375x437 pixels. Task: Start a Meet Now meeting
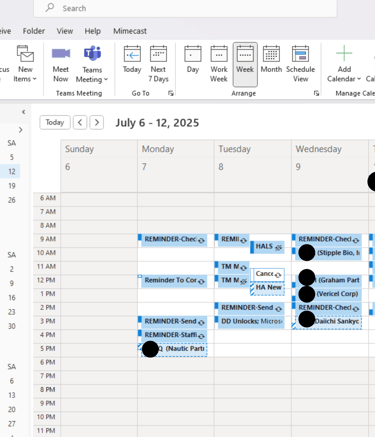(60, 64)
